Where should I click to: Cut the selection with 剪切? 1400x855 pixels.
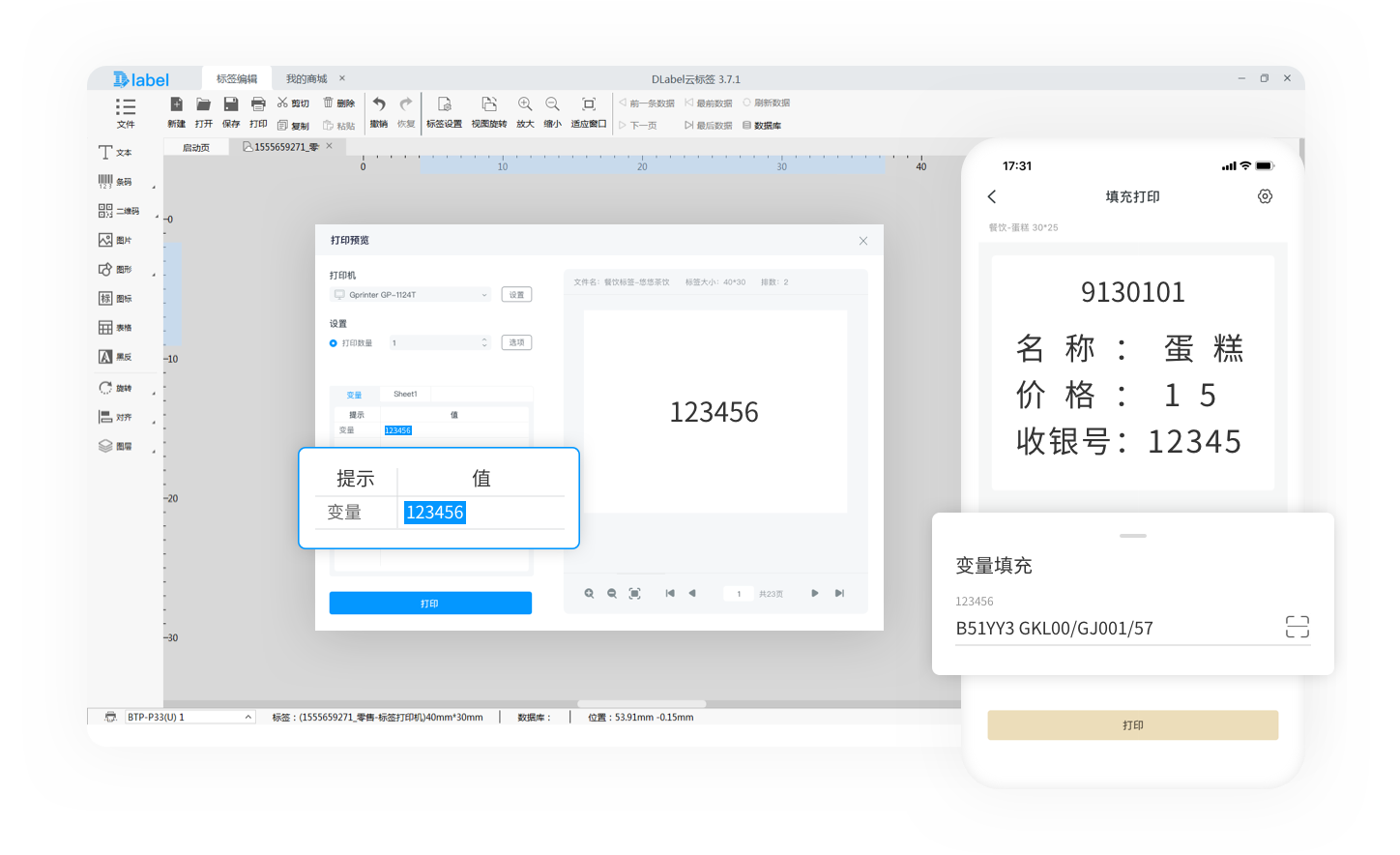[293, 103]
